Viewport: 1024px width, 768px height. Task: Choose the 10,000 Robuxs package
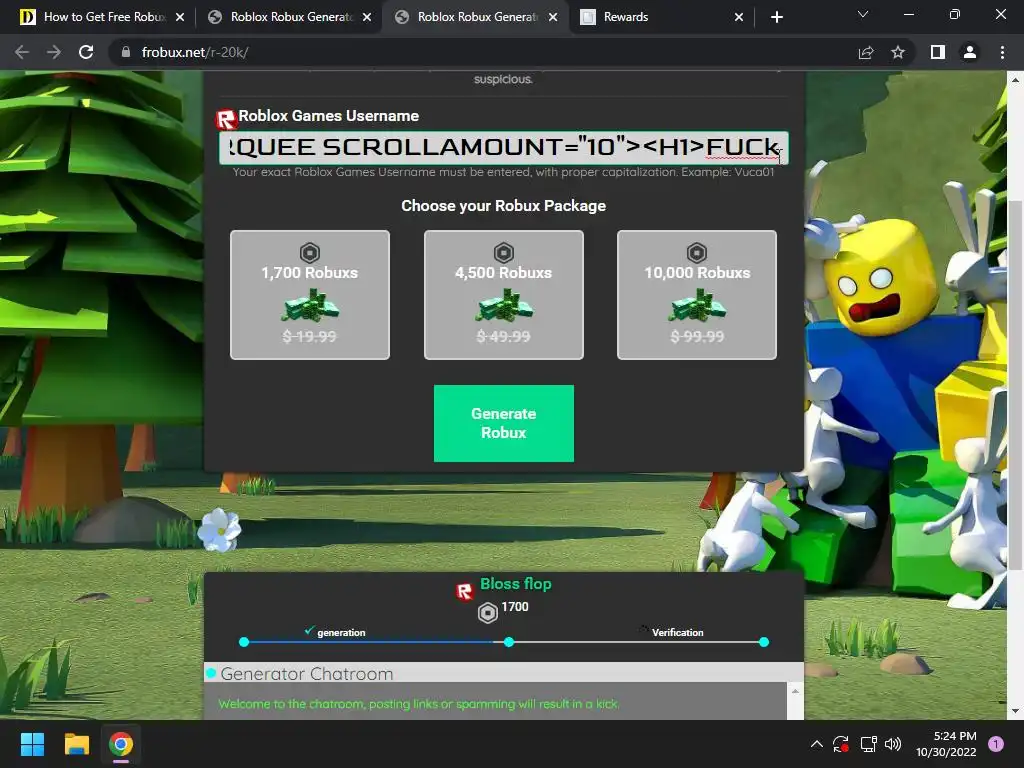pyautogui.click(x=697, y=295)
